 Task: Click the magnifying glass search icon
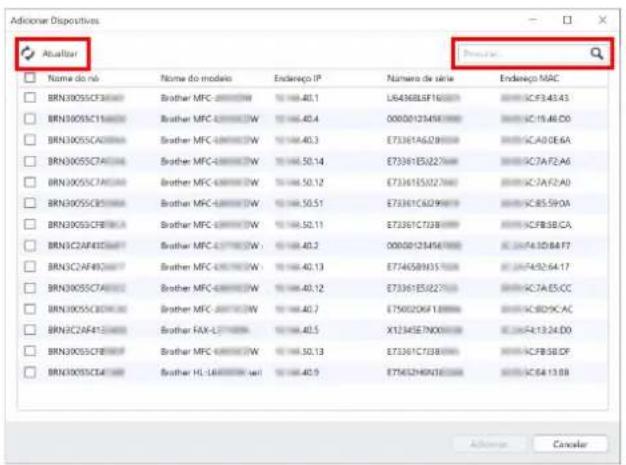point(596,53)
